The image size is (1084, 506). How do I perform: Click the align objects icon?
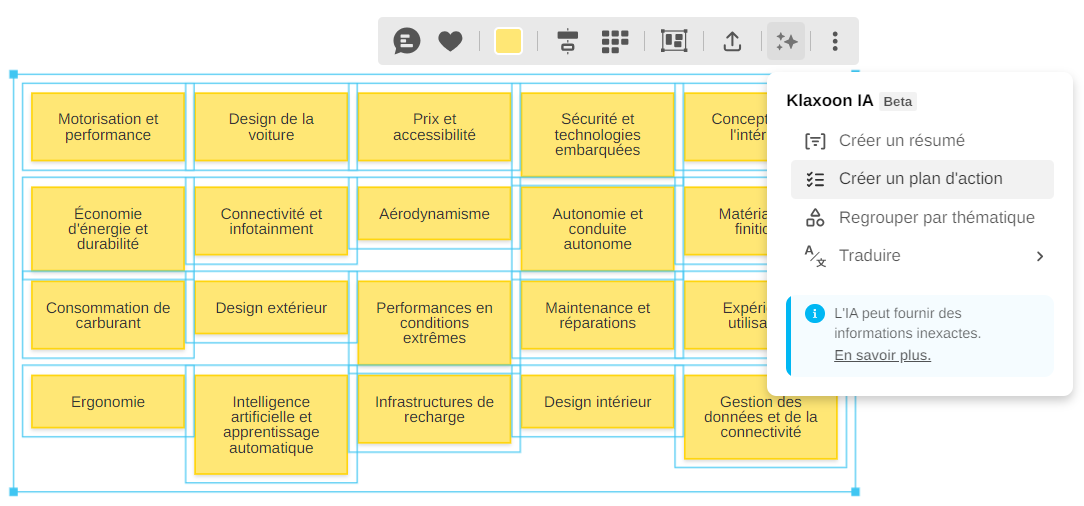click(x=568, y=41)
